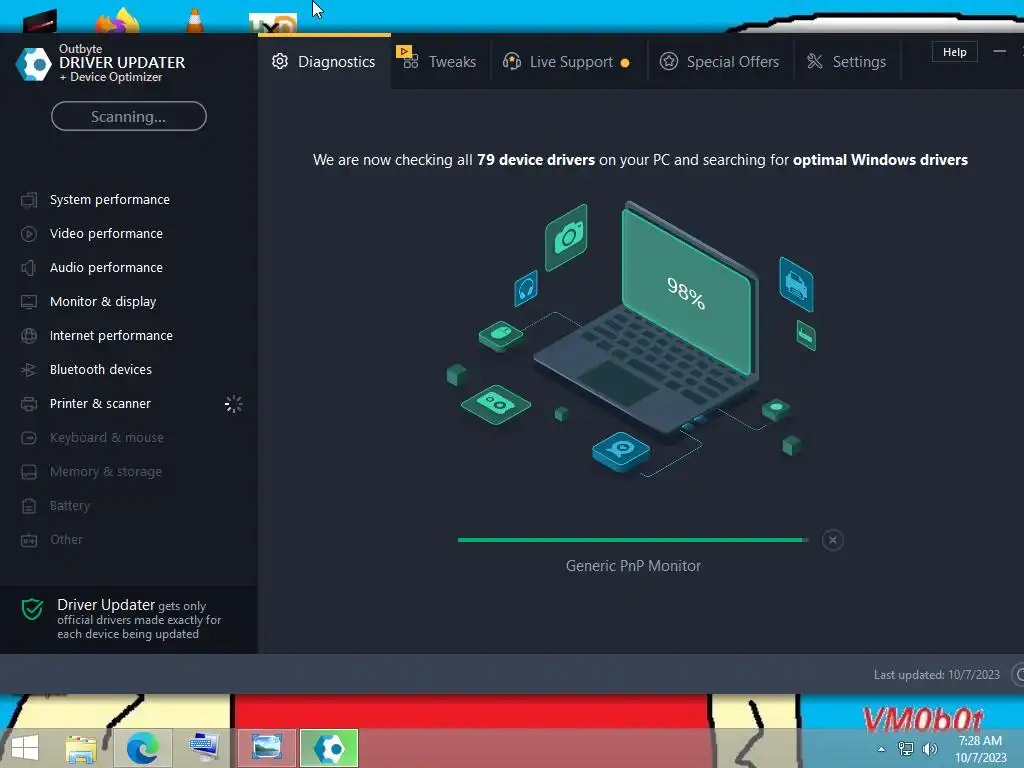
Task: Open File Explorer from the taskbar
Action: pos(81,748)
